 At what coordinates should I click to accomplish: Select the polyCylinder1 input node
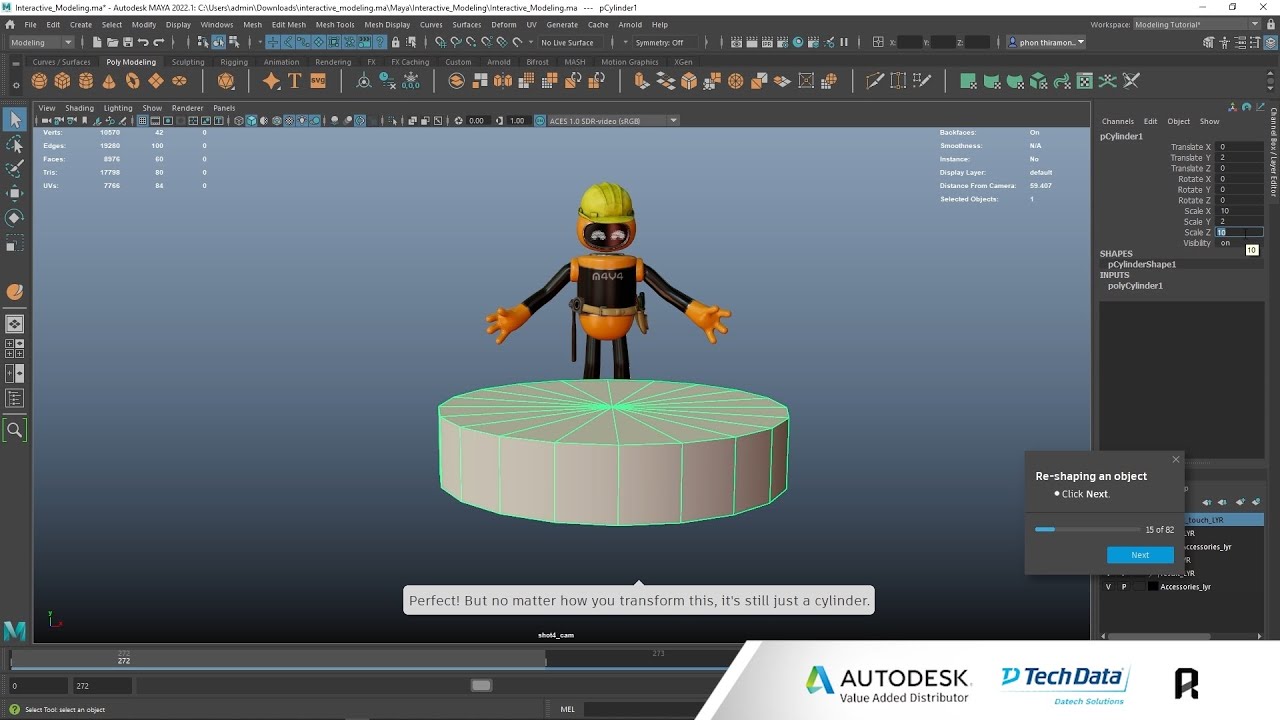pyautogui.click(x=1135, y=286)
